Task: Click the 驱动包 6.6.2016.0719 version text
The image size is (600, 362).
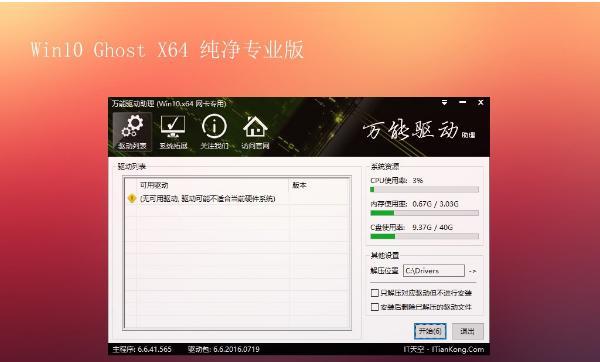Action: click(x=223, y=349)
